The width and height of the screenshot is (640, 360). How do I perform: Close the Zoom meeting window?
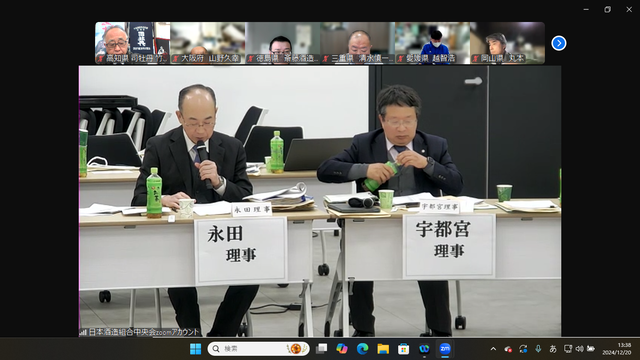[x=629, y=9]
